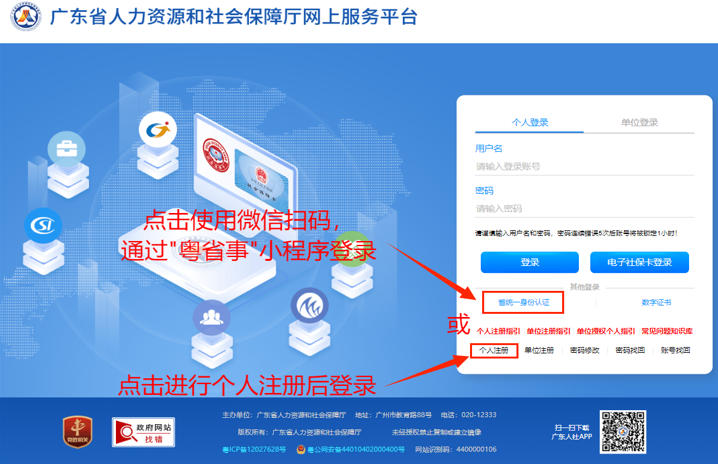This screenshot has width=718, height=464.
Task: Click the dark blue flame-like emblem icon
Action: click(x=310, y=305)
